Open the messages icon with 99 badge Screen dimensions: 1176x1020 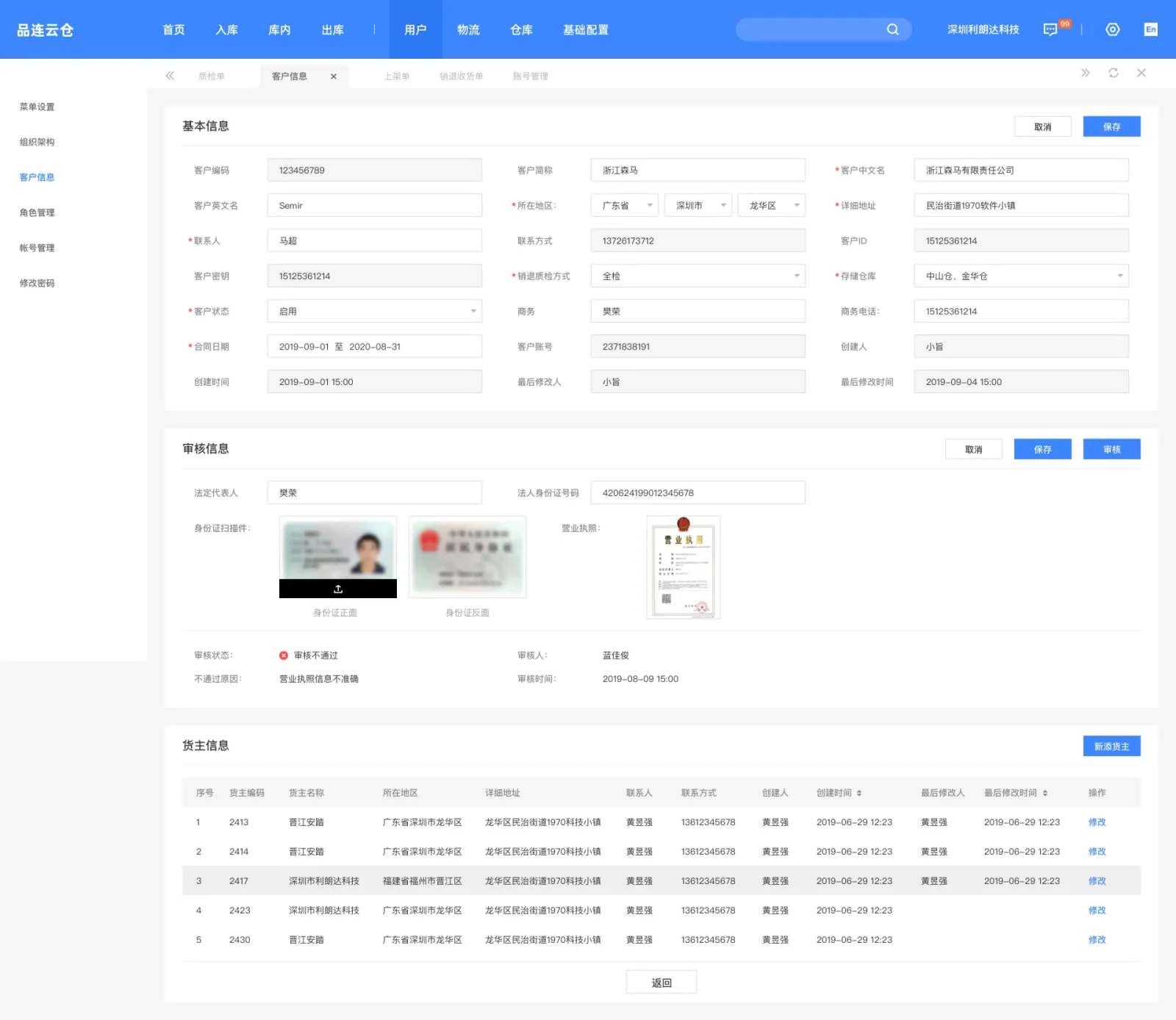(1050, 29)
